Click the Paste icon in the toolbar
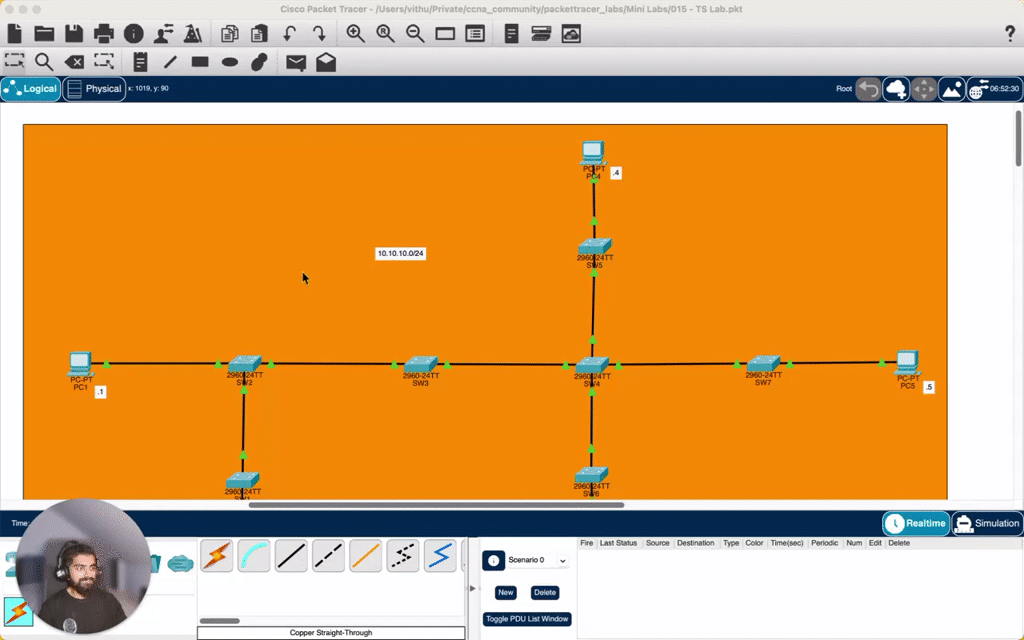 click(259, 33)
